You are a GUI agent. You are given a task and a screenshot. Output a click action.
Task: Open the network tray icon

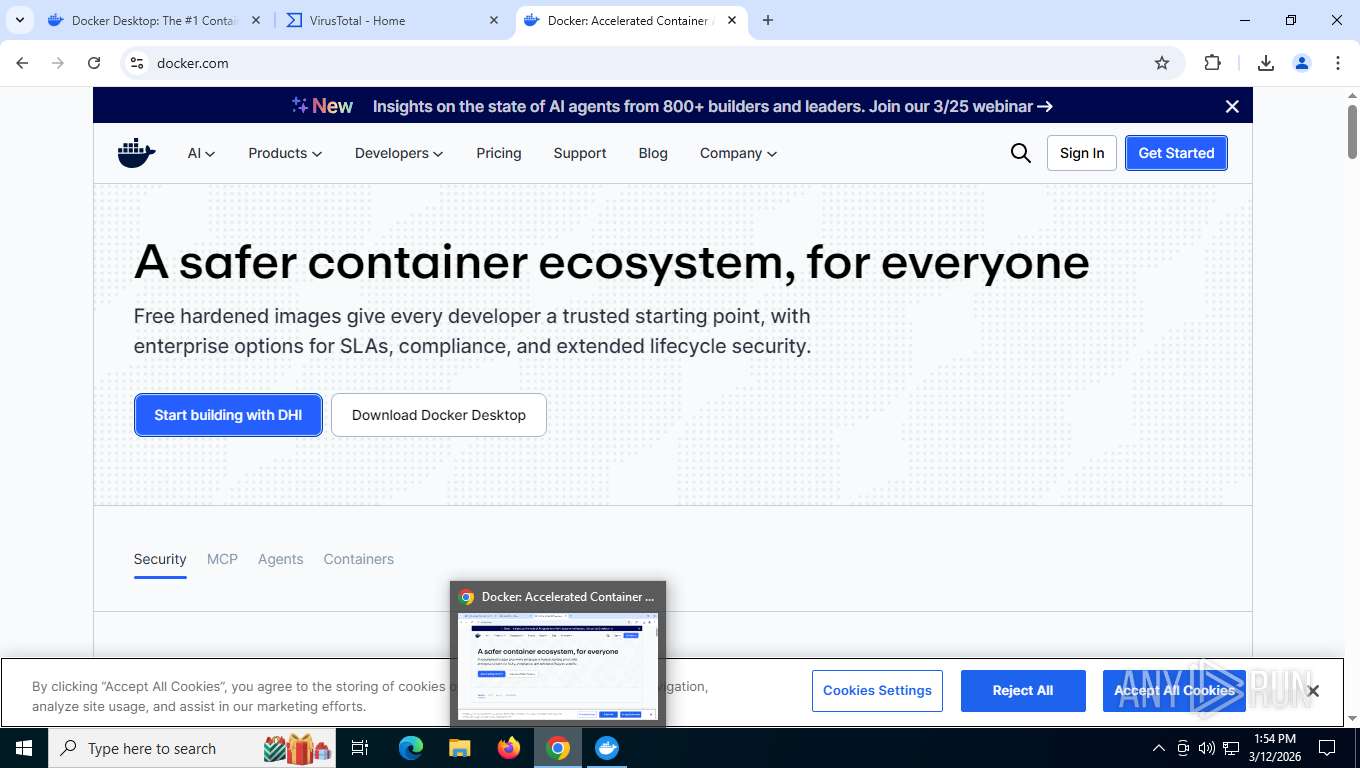(1230, 748)
